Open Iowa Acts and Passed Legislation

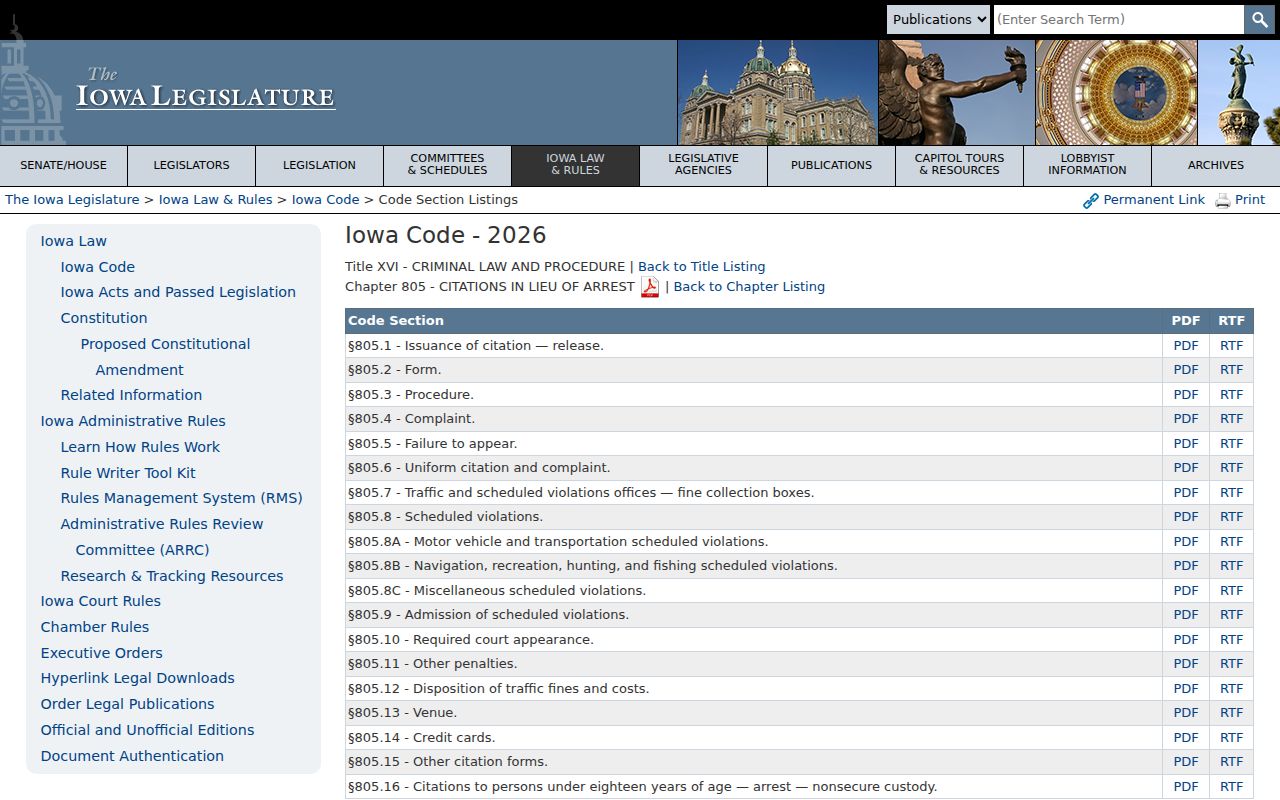pos(178,292)
